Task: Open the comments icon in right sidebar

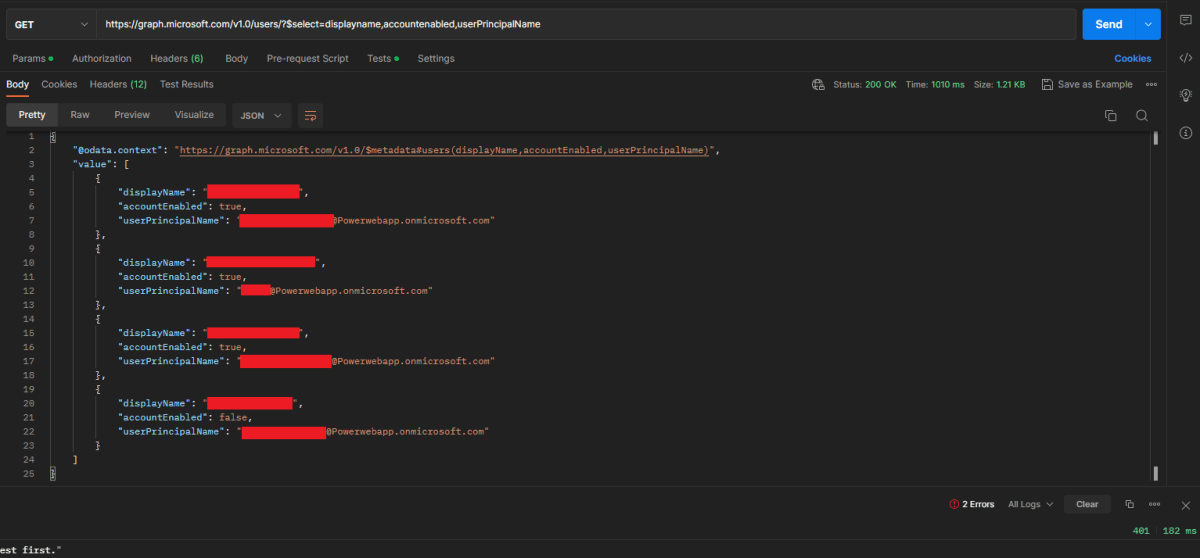Action: click(x=1185, y=21)
